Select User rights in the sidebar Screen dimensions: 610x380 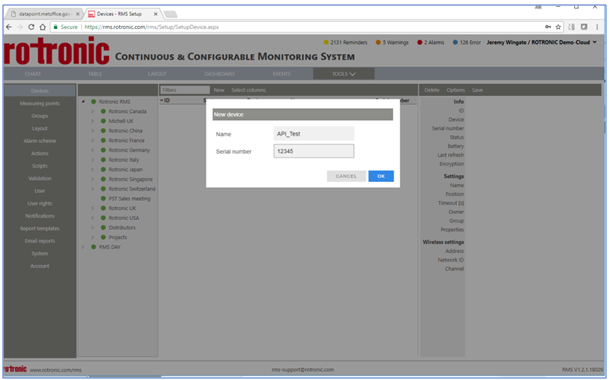40,203
